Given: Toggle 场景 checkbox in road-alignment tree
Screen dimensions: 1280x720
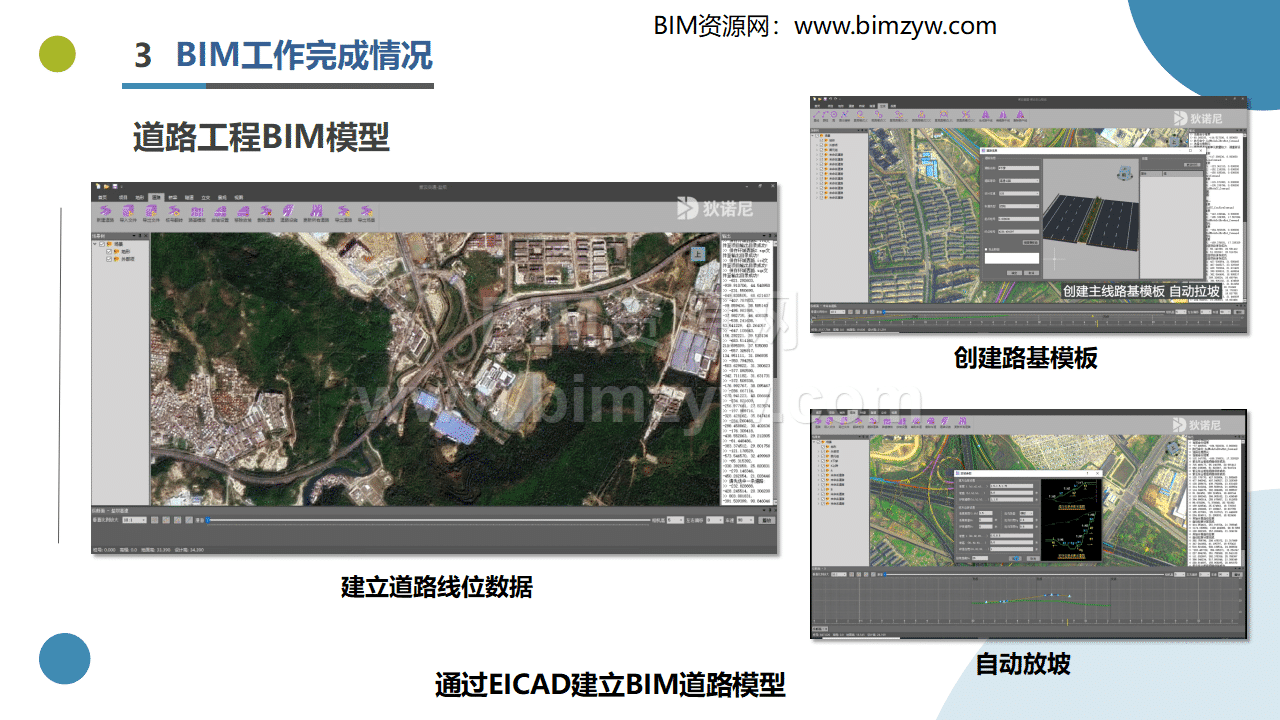Looking at the screenshot, I should tap(102, 244).
